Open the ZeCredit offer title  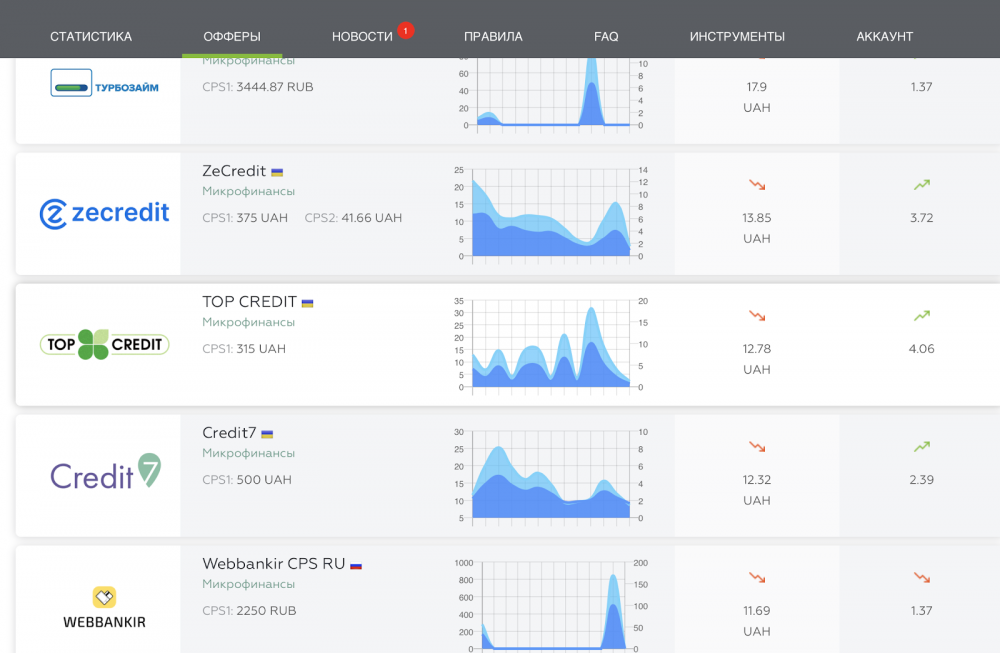[234, 171]
